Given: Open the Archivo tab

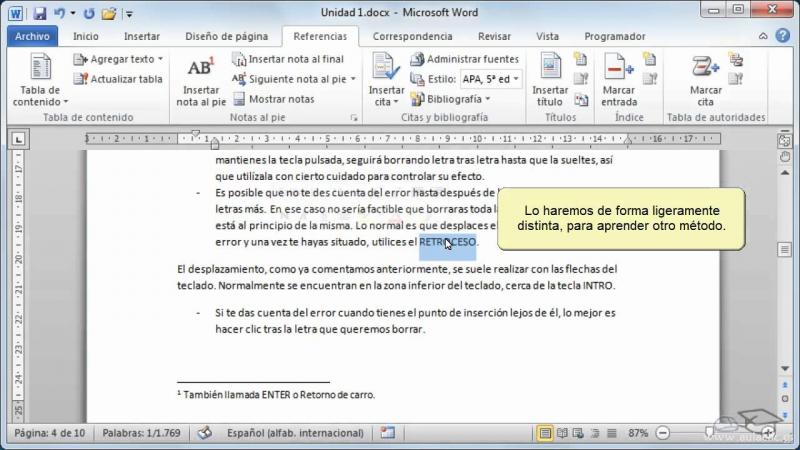Looking at the screenshot, I should pos(32,36).
